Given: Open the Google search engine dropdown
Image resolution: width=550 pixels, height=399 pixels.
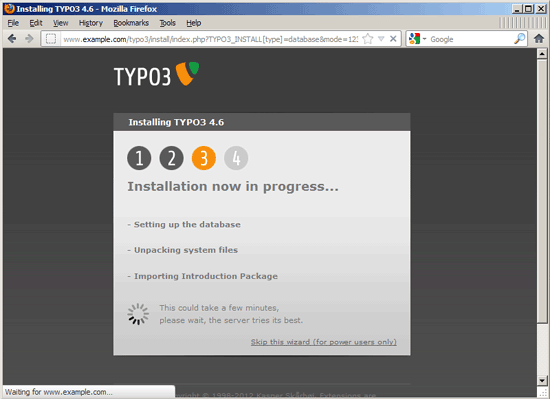Looking at the screenshot, I should [417, 39].
